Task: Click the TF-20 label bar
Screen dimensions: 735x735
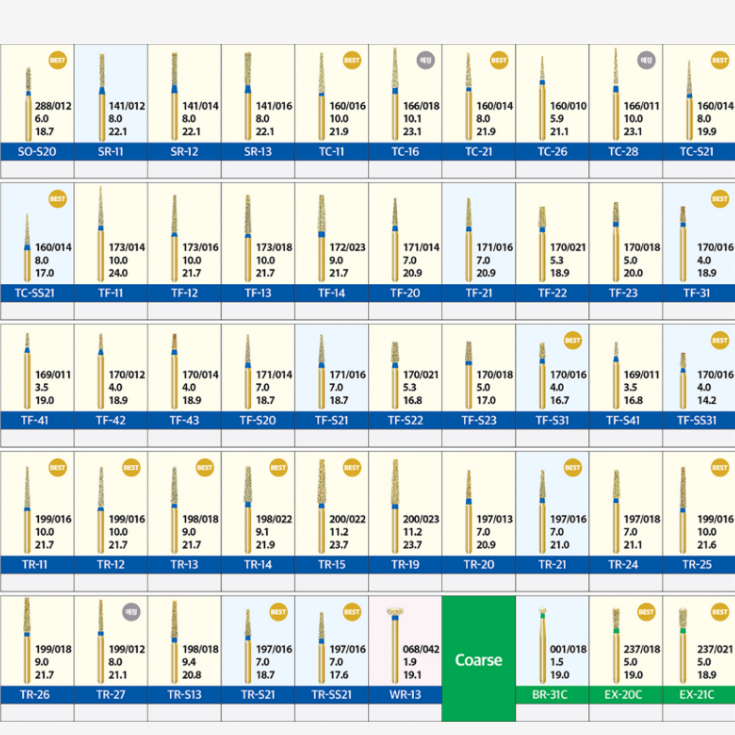Action: coord(405,293)
